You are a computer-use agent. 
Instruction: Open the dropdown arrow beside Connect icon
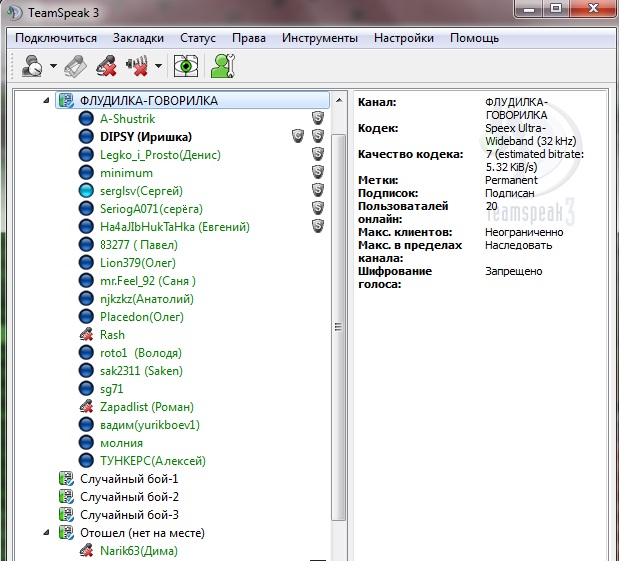click(53, 66)
